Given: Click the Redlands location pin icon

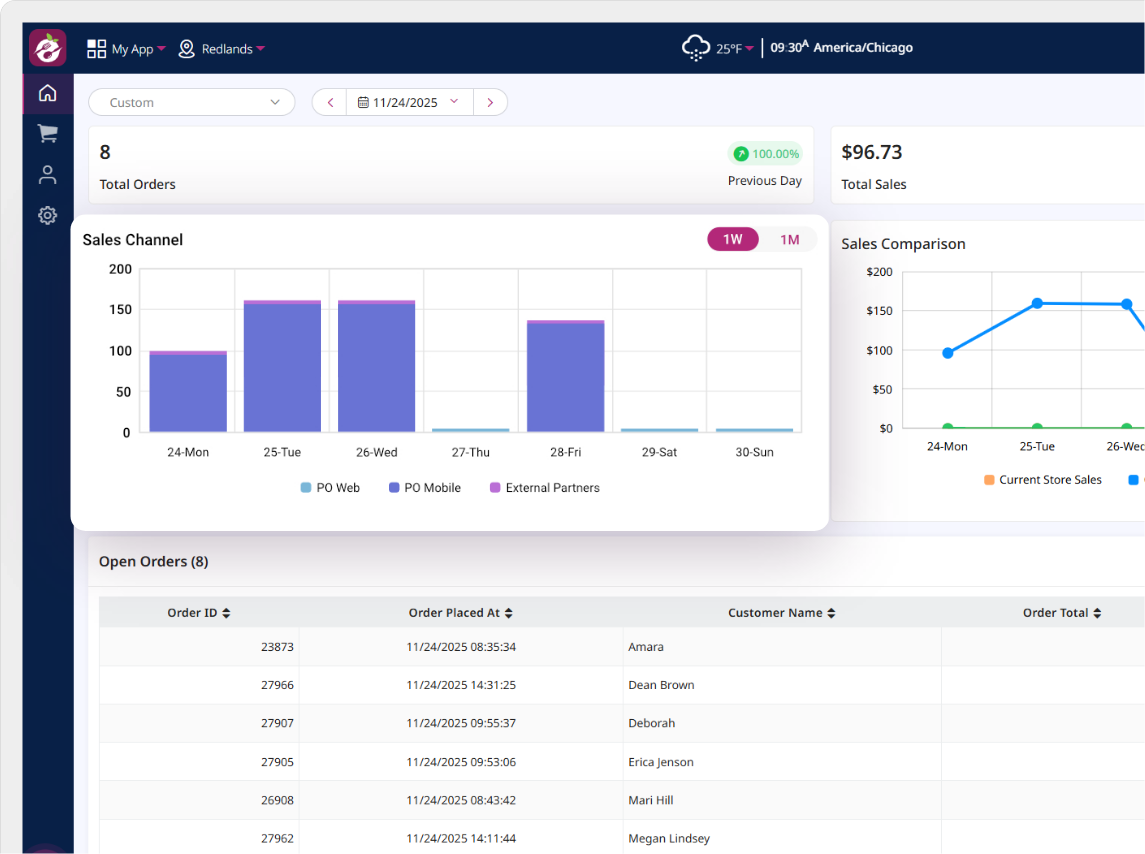Looking at the screenshot, I should point(187,49).
